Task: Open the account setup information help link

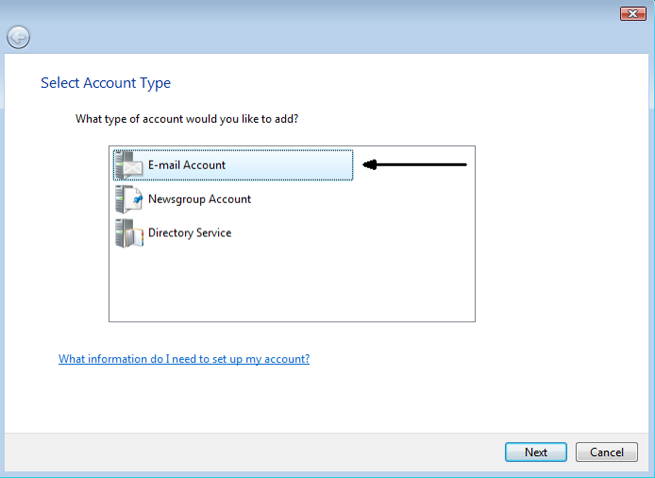Action: pos(184,359)
